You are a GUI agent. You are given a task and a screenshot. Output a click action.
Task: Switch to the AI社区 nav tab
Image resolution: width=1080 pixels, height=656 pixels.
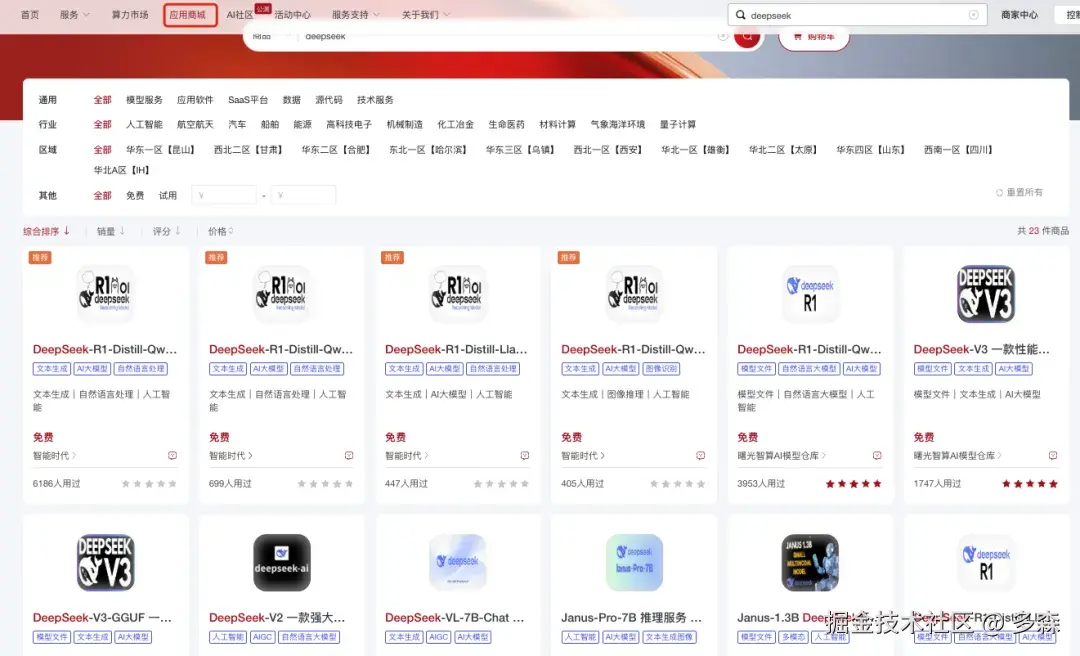pos(239,14)
